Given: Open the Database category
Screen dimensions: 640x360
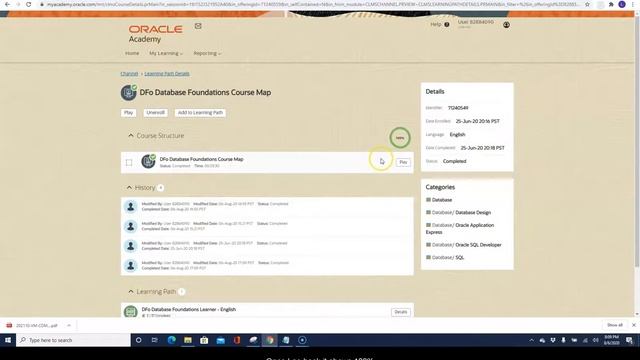Looking at the screenshot, I should [442, 200].
